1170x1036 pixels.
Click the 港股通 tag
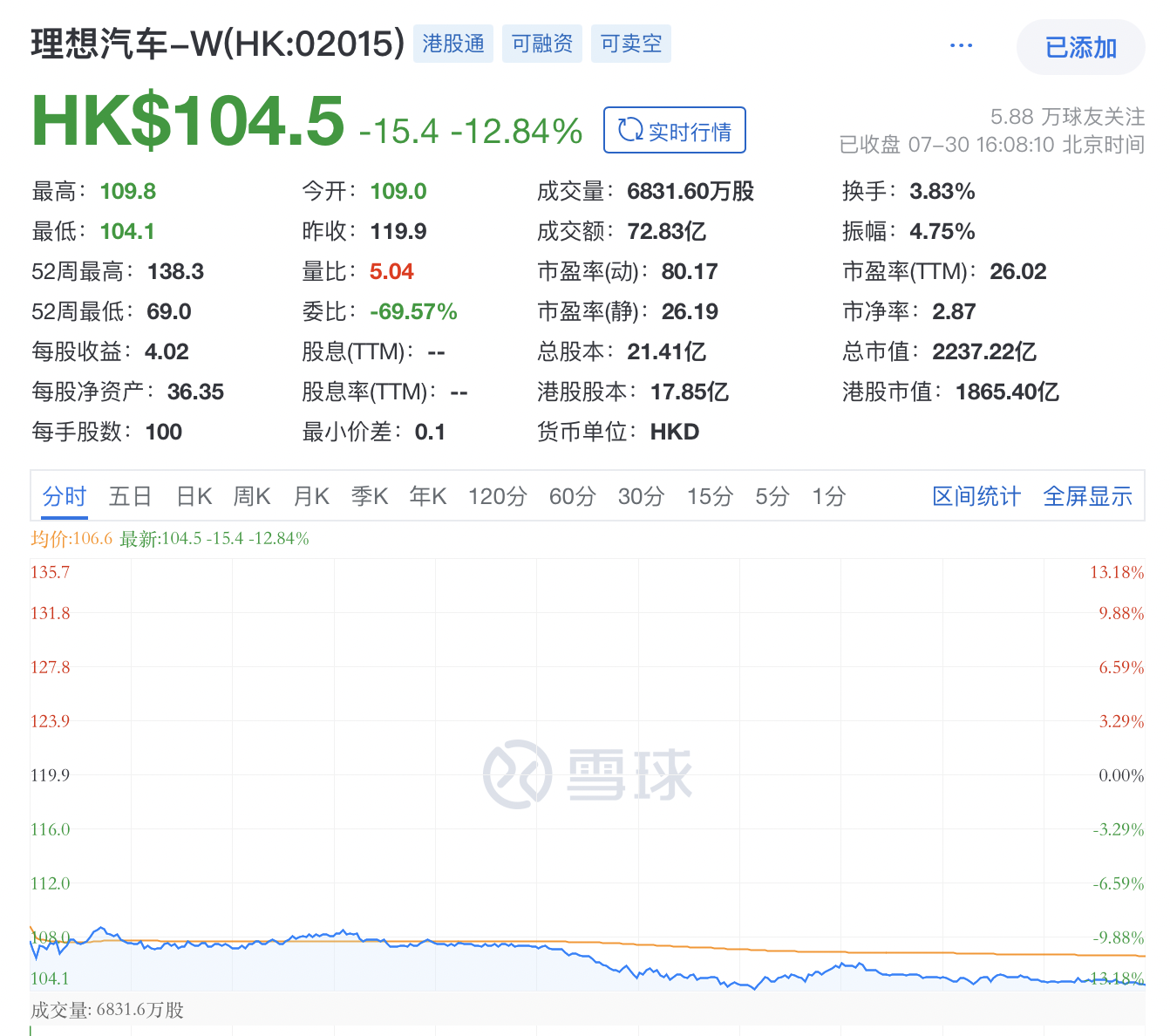[x=453, y=44]
